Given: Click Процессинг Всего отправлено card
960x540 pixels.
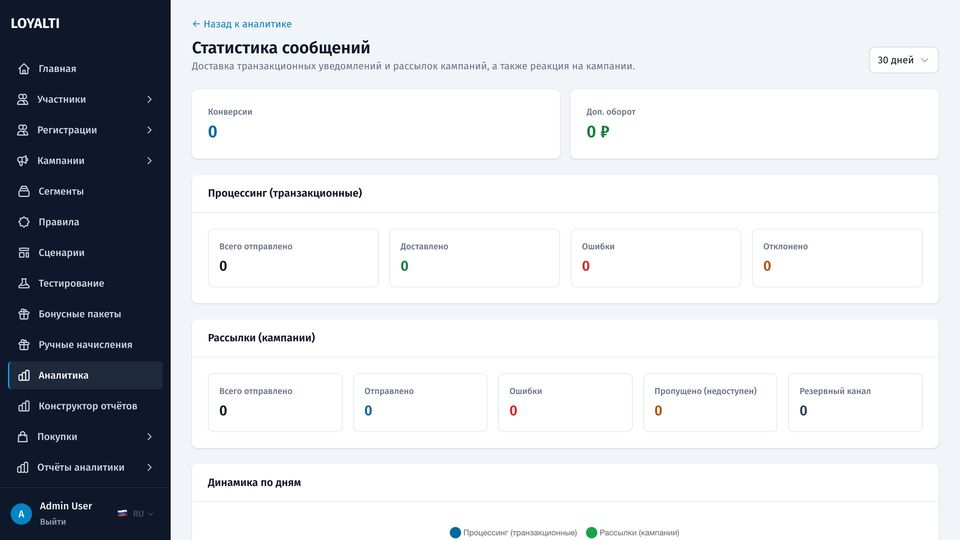Looking at the screenshot, I should (x=293, y=258).
